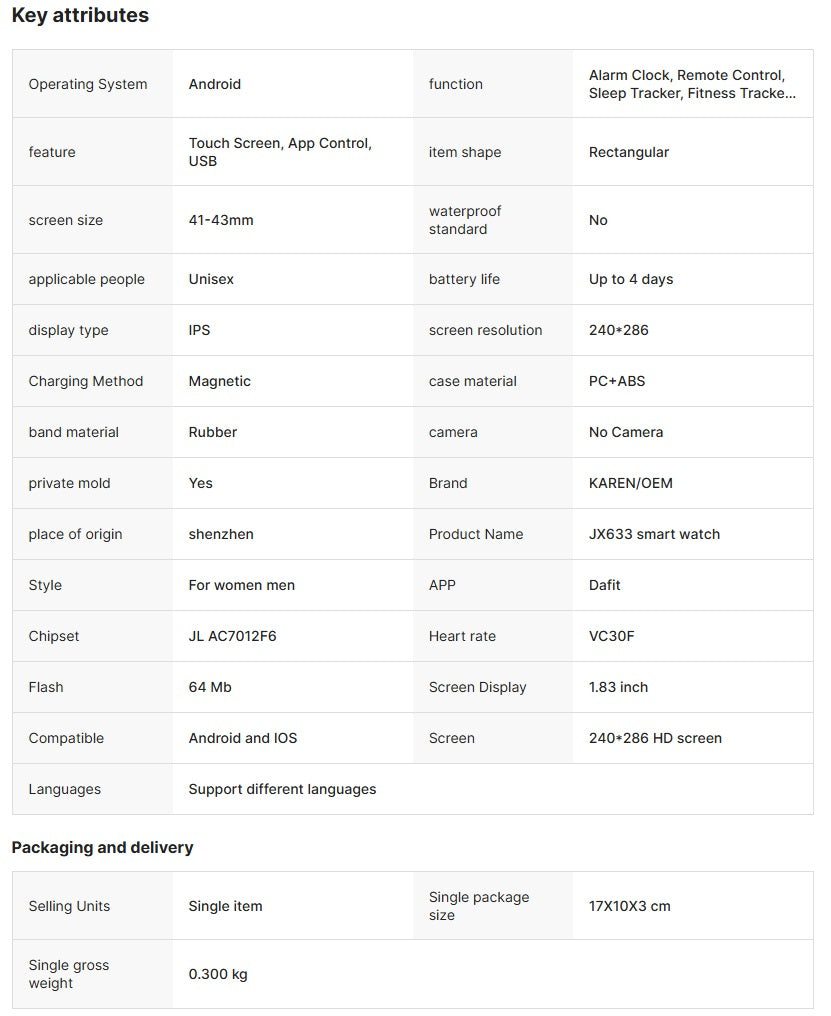Select the IPS display type value

[x=200, y=330]
